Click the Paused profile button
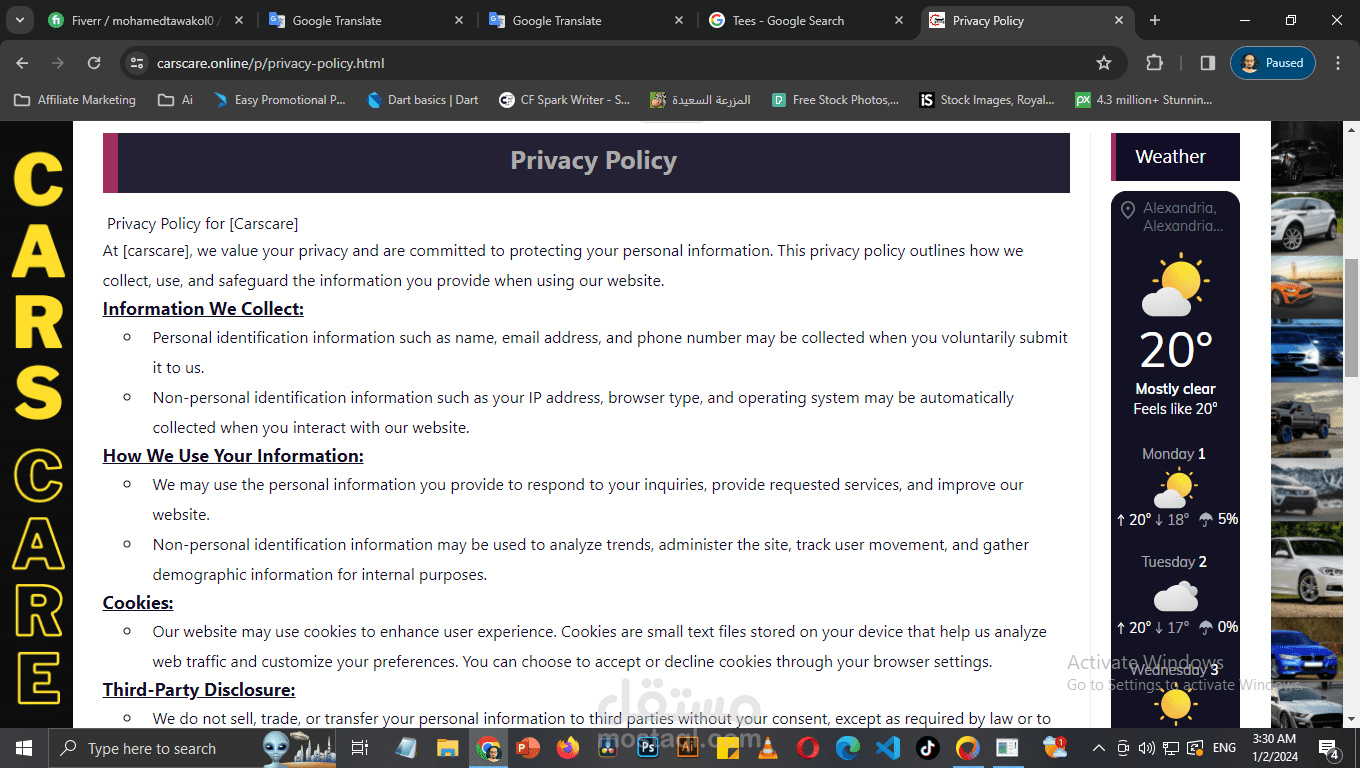The image size is (1360, 768). click(1273, 63)
